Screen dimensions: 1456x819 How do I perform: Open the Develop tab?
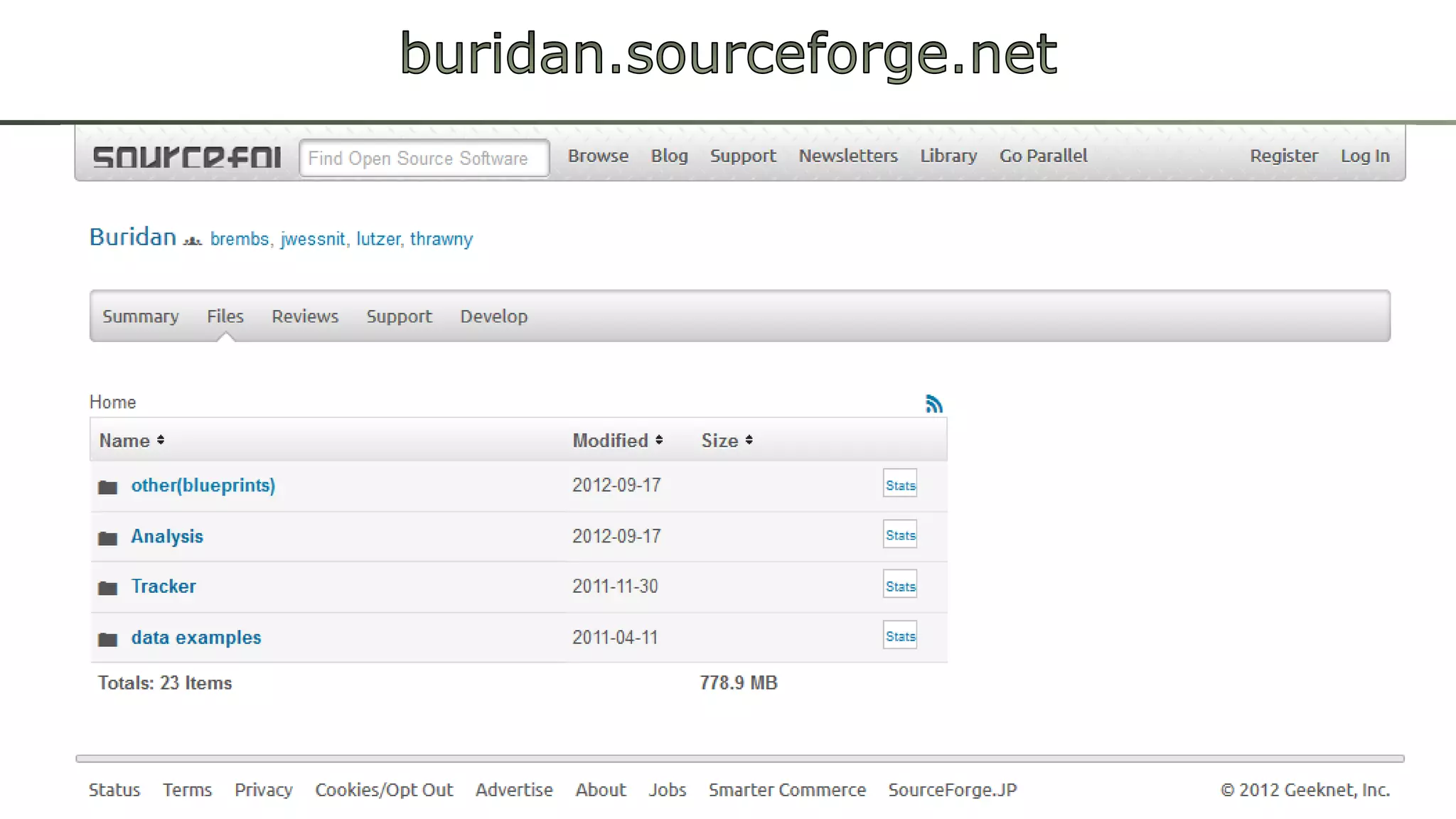click(493, 316)
